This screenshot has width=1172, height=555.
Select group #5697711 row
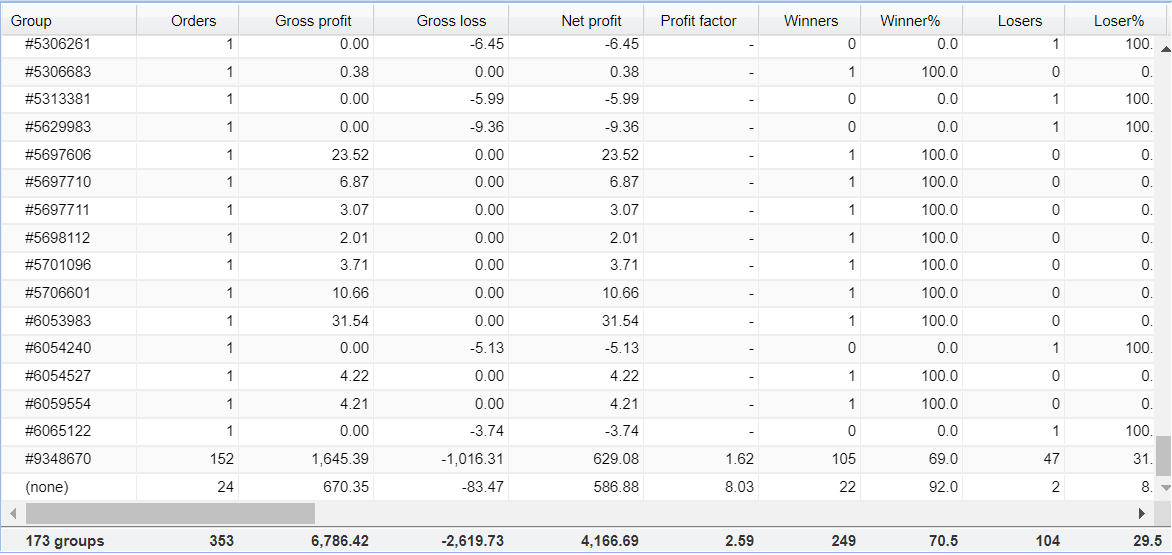[x=578, y=210]
